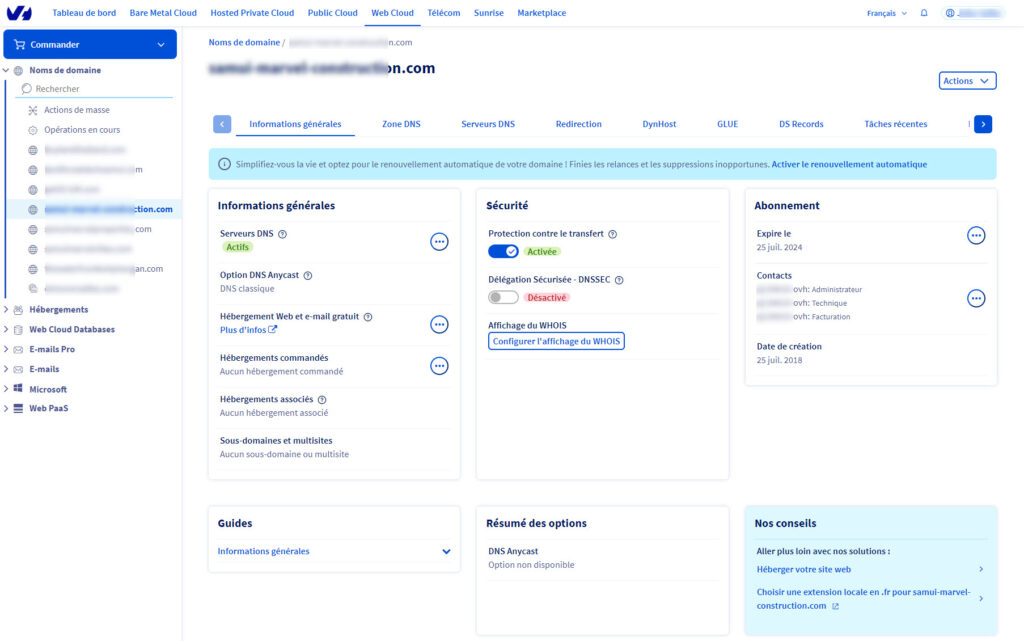Screen dimensions: 1024x641
Task: Click the cart icon in Commander button
Action: click(x=20, y=44)
